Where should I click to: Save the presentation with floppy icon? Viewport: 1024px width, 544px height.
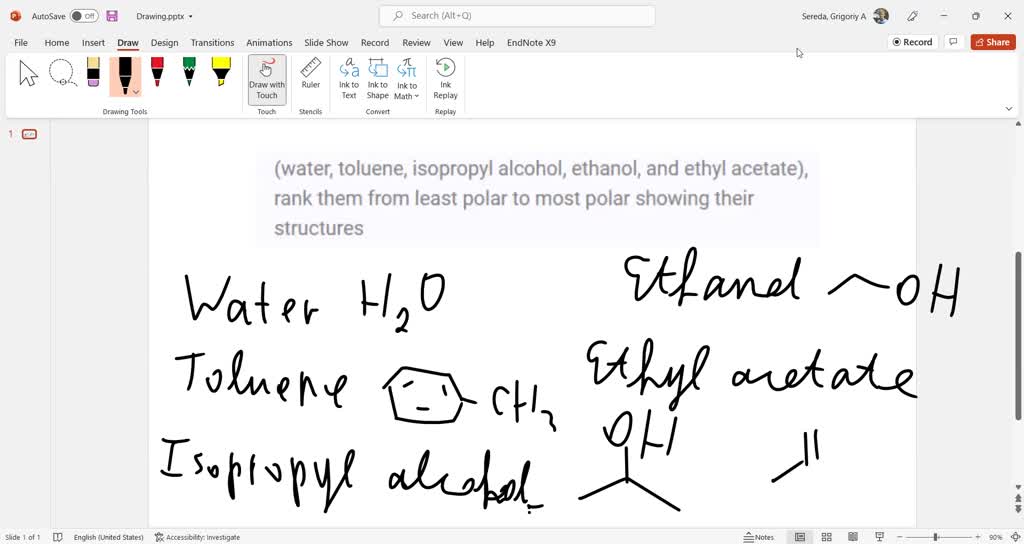coord(112,16)
